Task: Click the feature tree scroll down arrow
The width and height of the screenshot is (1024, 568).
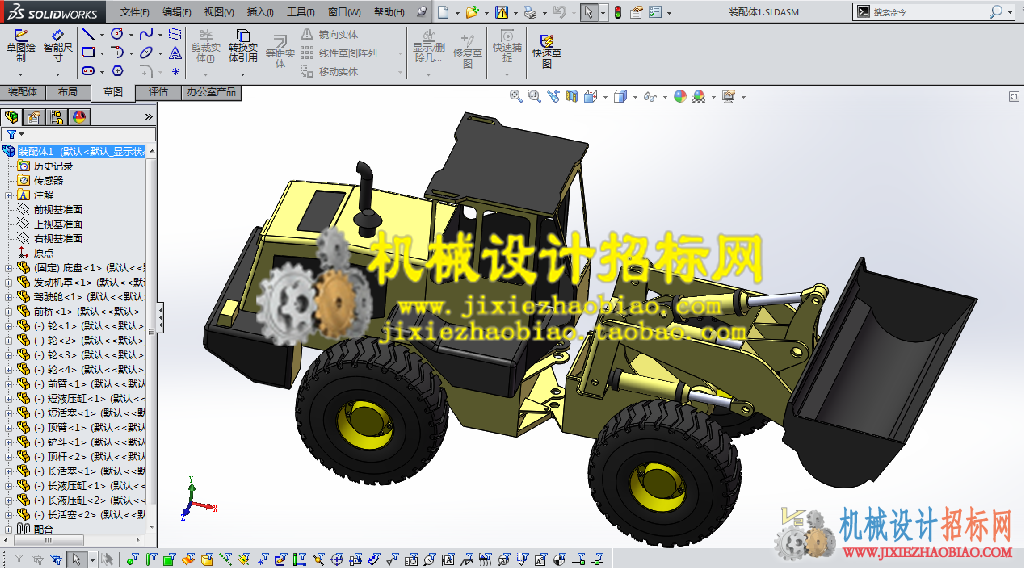Action: click(x=152, y=528)
